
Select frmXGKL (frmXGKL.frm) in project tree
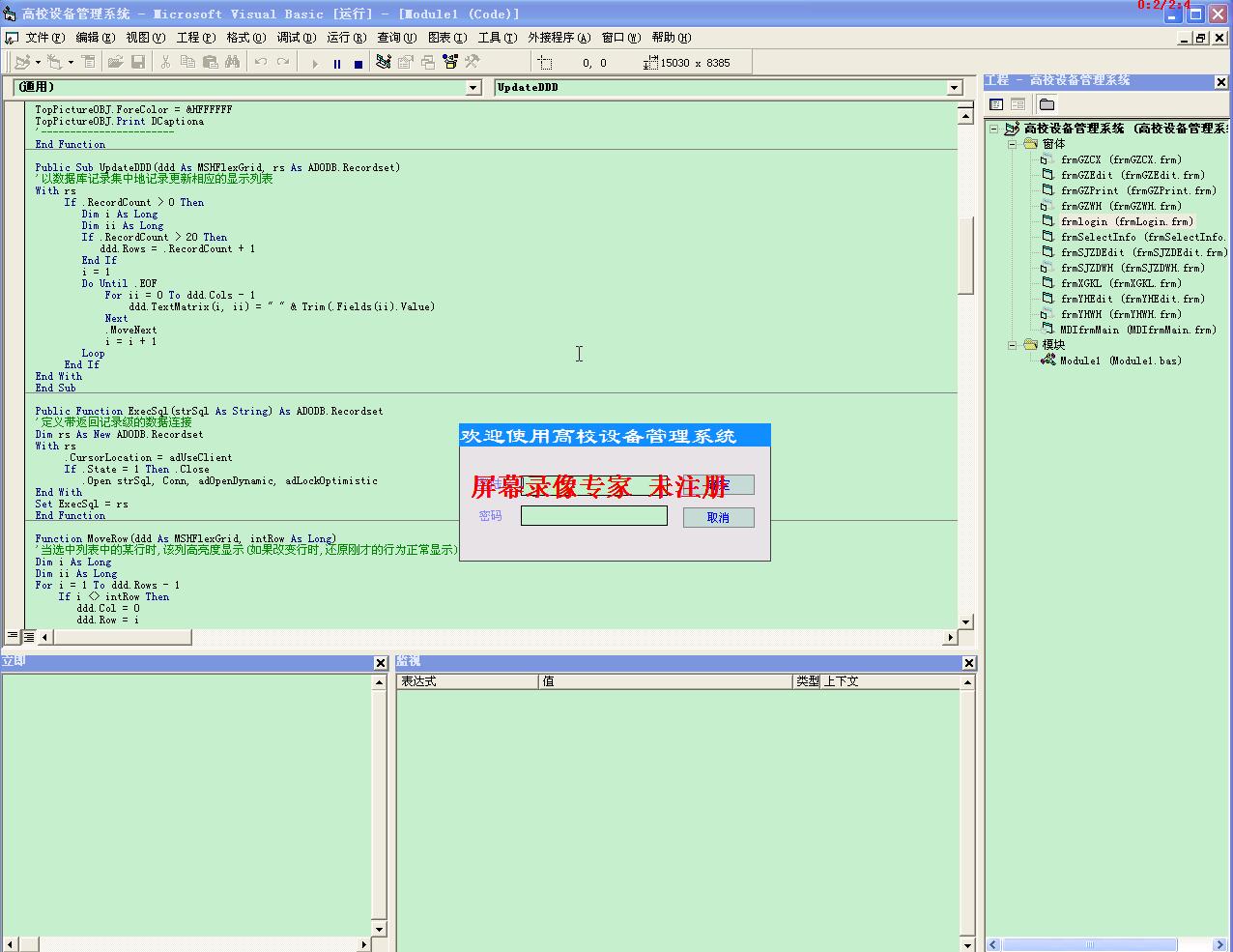(1121, 283)
